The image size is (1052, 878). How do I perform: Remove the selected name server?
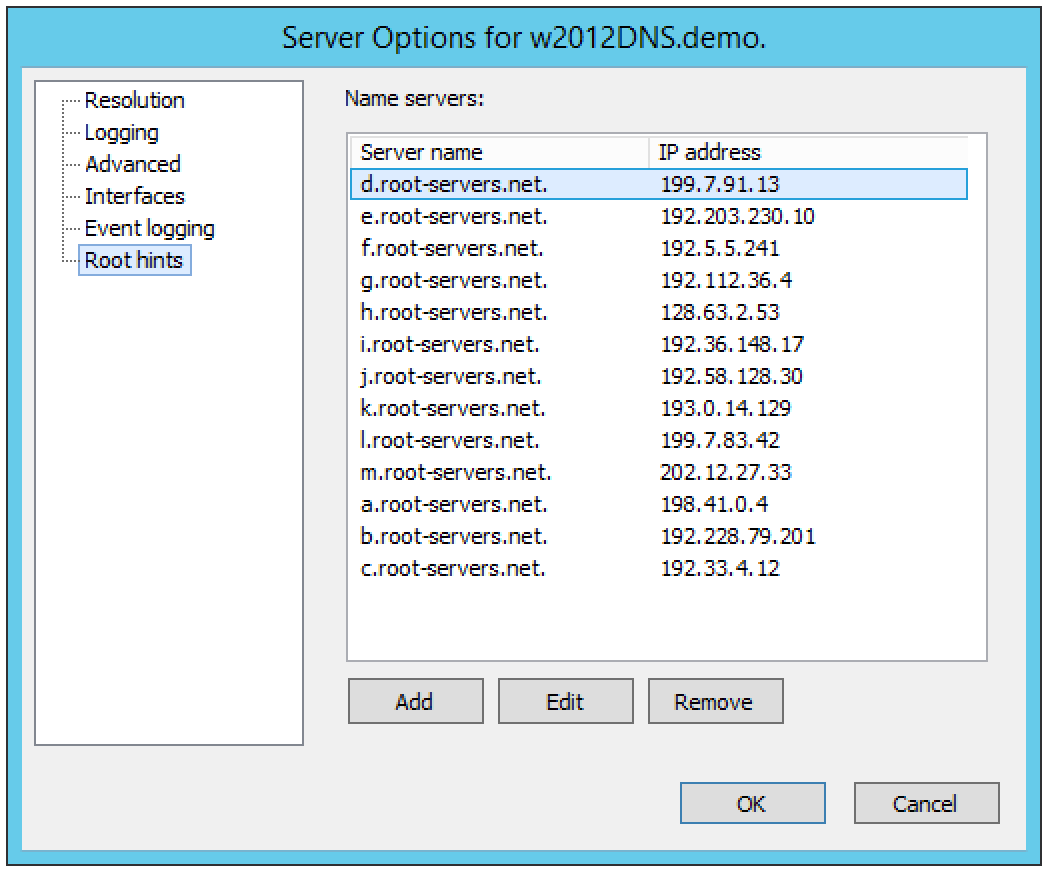714,701
